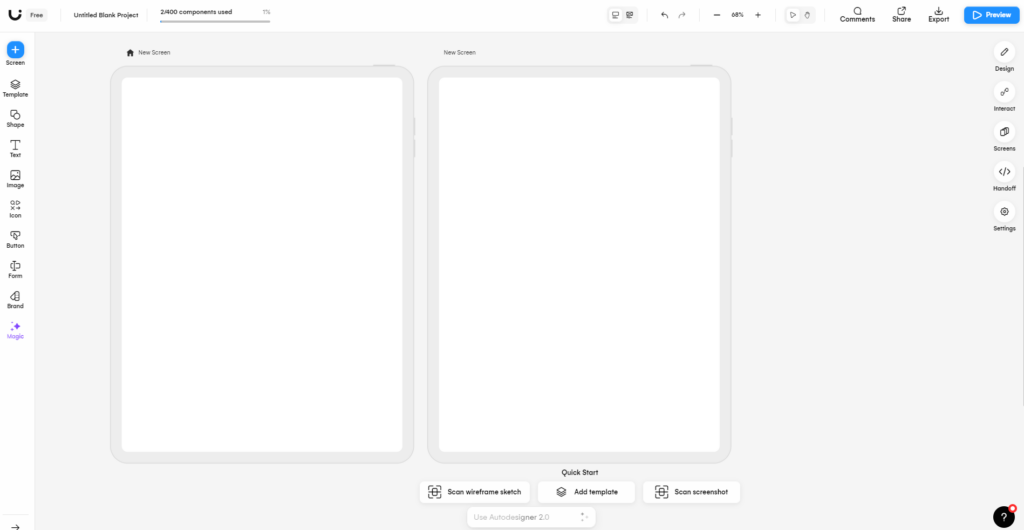This screenshot has height=530, width=1024.
Task: Expand the left sidebar with the arrow
Action: coord(15,526)
